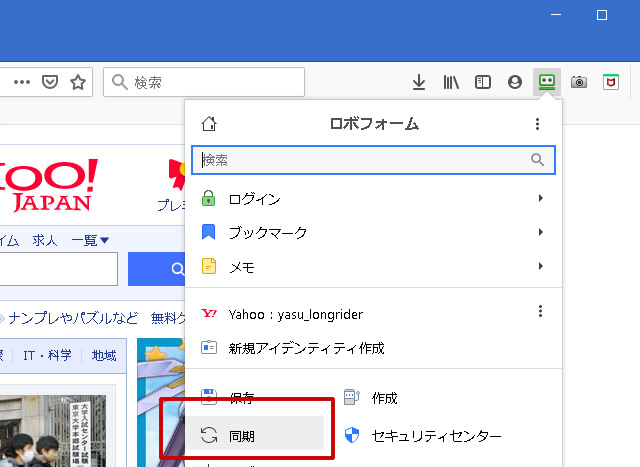Click the Firefox downloads arrow icon

click(x=419, y=82)
